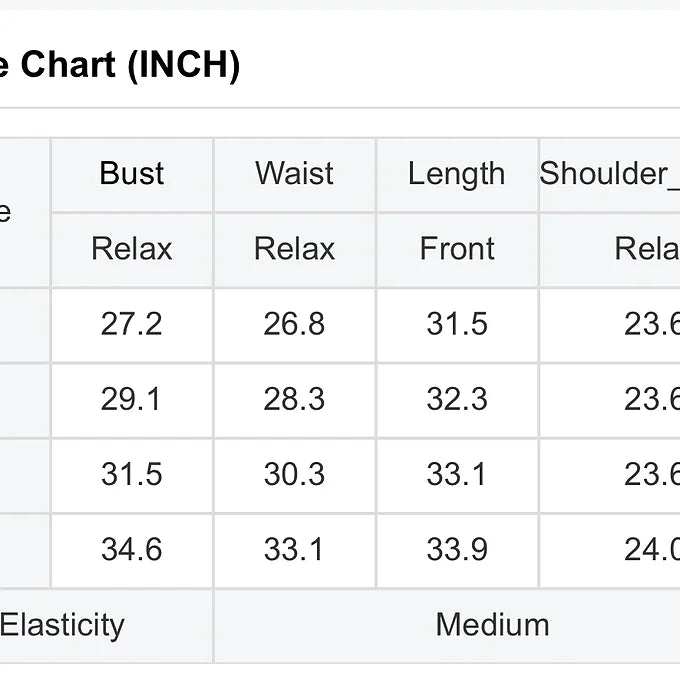
Task: Select the waist value 30.3
Action: tap(294, 474)
